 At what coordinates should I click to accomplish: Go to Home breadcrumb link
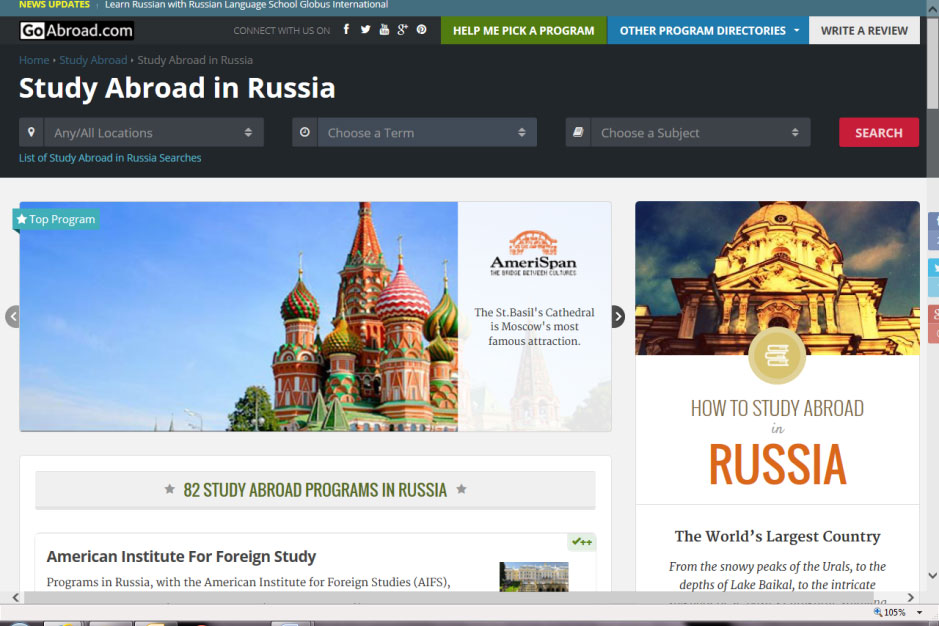point(34,60)
